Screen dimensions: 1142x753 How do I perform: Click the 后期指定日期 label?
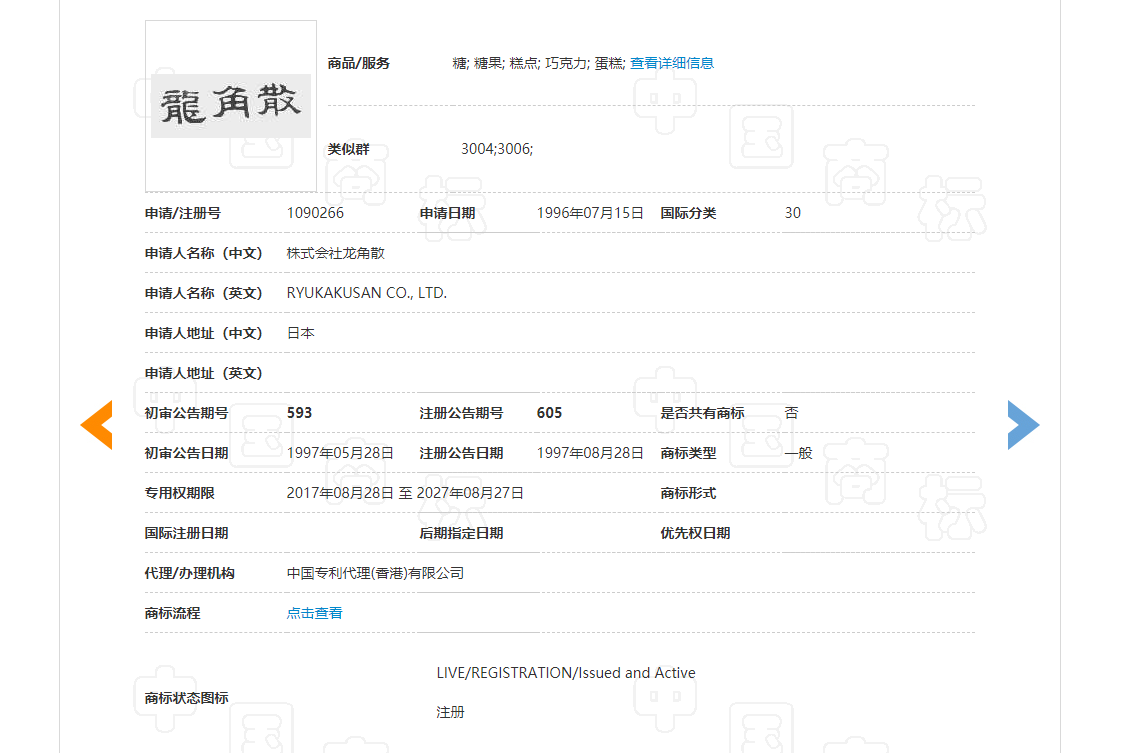click(x=461, y=533)
